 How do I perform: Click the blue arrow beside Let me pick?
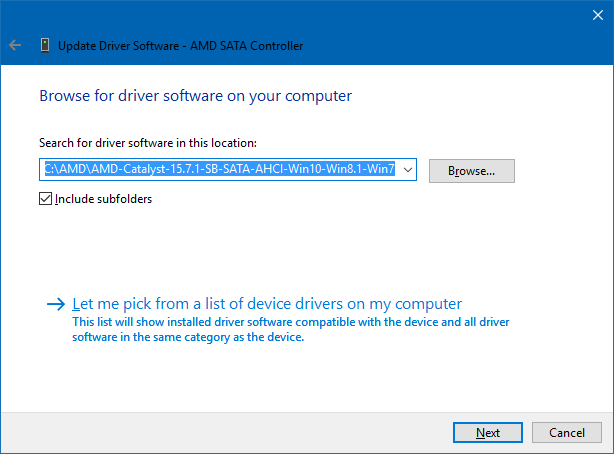56,304
